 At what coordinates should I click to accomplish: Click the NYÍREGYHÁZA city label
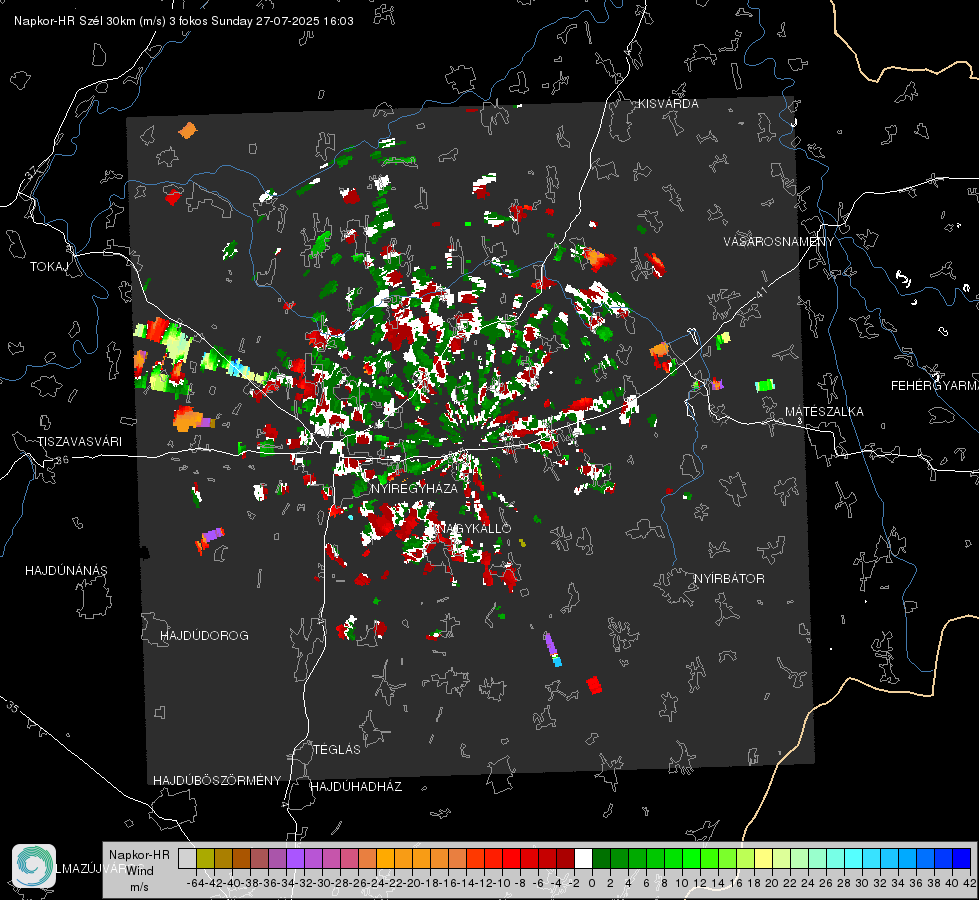(415, 488)
